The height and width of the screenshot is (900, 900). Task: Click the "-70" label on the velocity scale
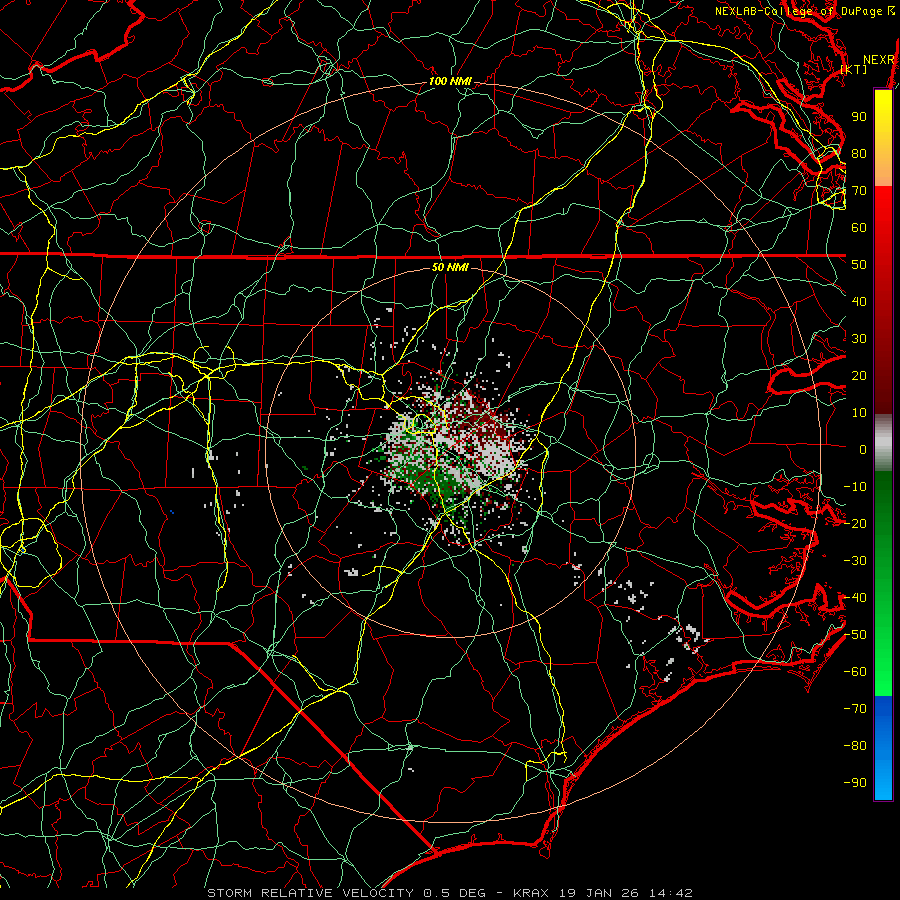tap(855, 709)
